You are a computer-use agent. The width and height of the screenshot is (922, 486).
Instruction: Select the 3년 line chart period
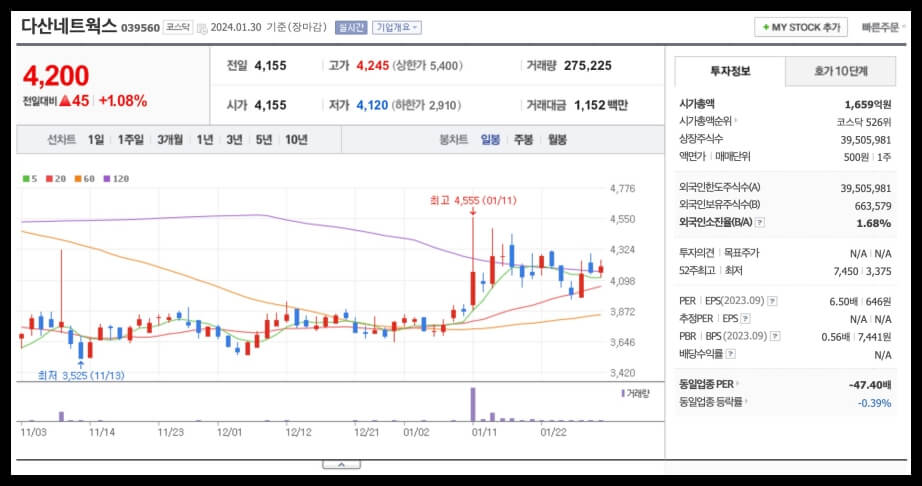tap(234, 140)
